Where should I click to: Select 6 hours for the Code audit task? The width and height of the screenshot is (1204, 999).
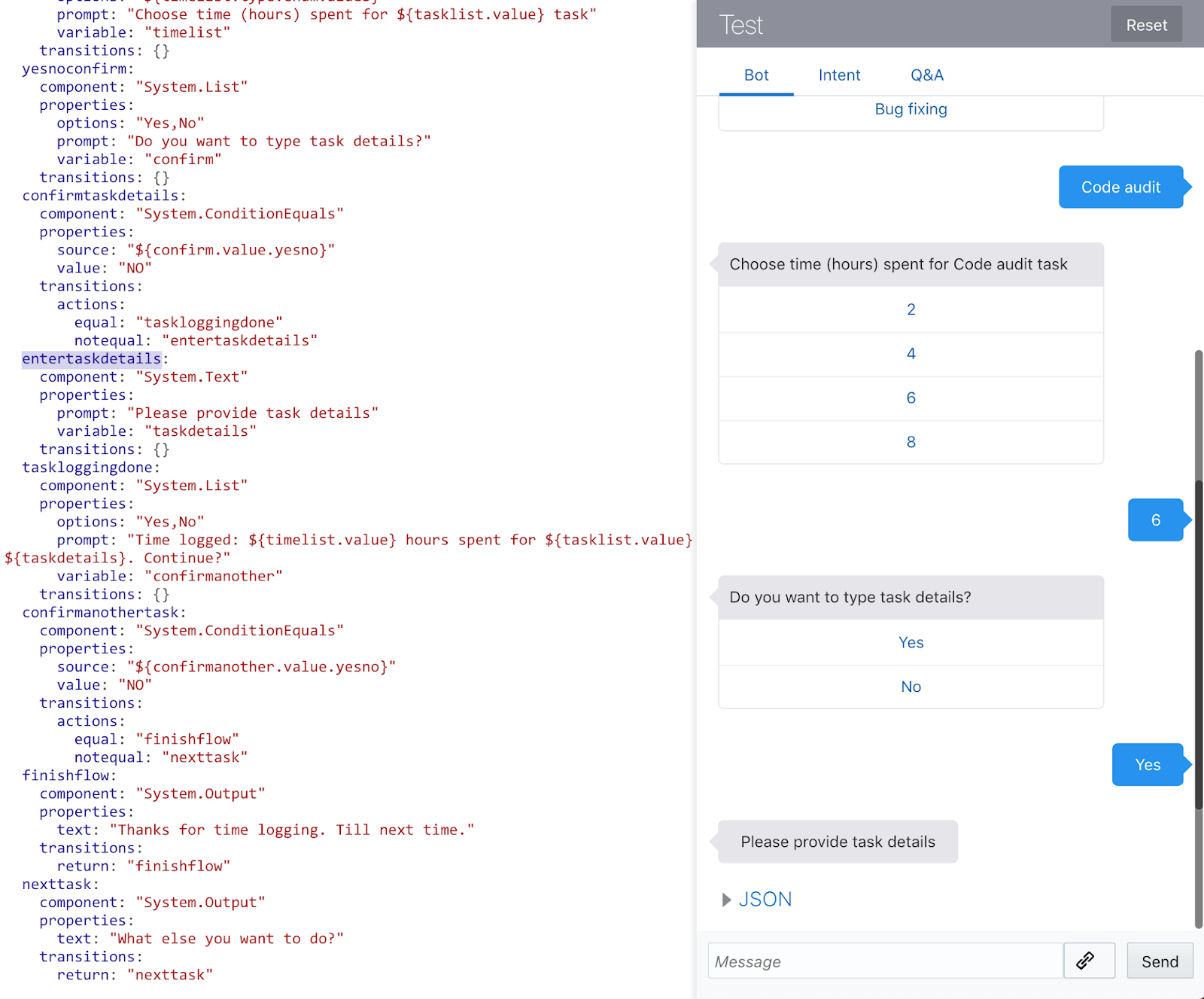pyautogui.click(x=911, y=398)
